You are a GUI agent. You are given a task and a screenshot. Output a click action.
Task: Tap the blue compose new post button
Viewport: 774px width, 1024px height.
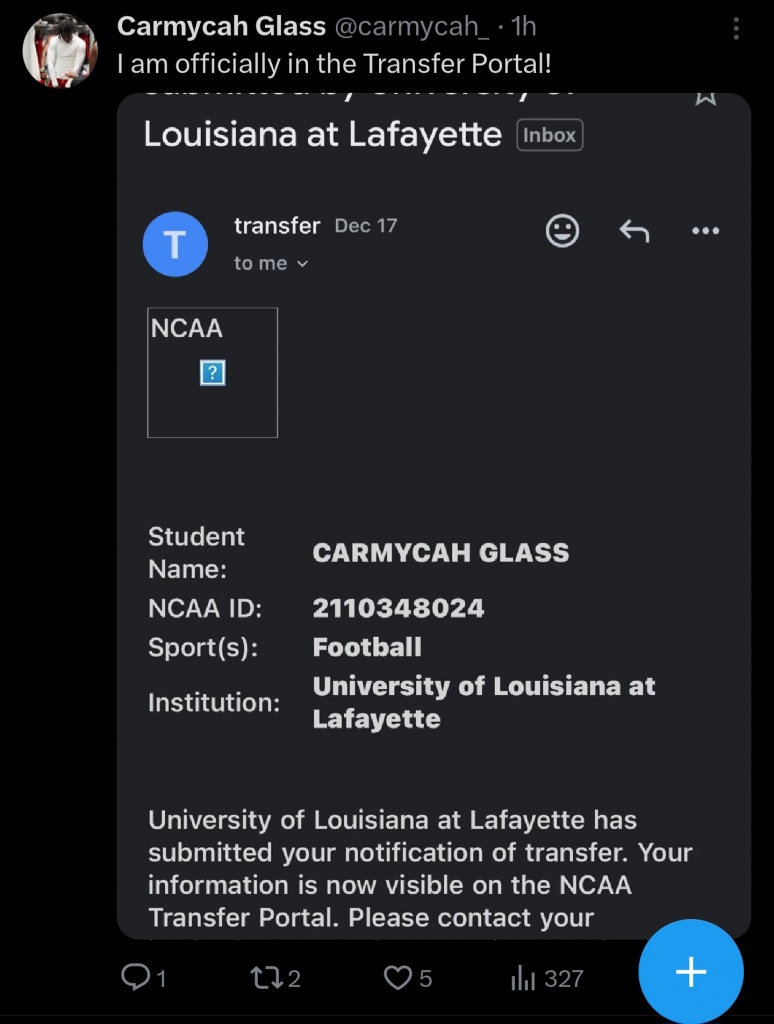(x=691, y=971)
